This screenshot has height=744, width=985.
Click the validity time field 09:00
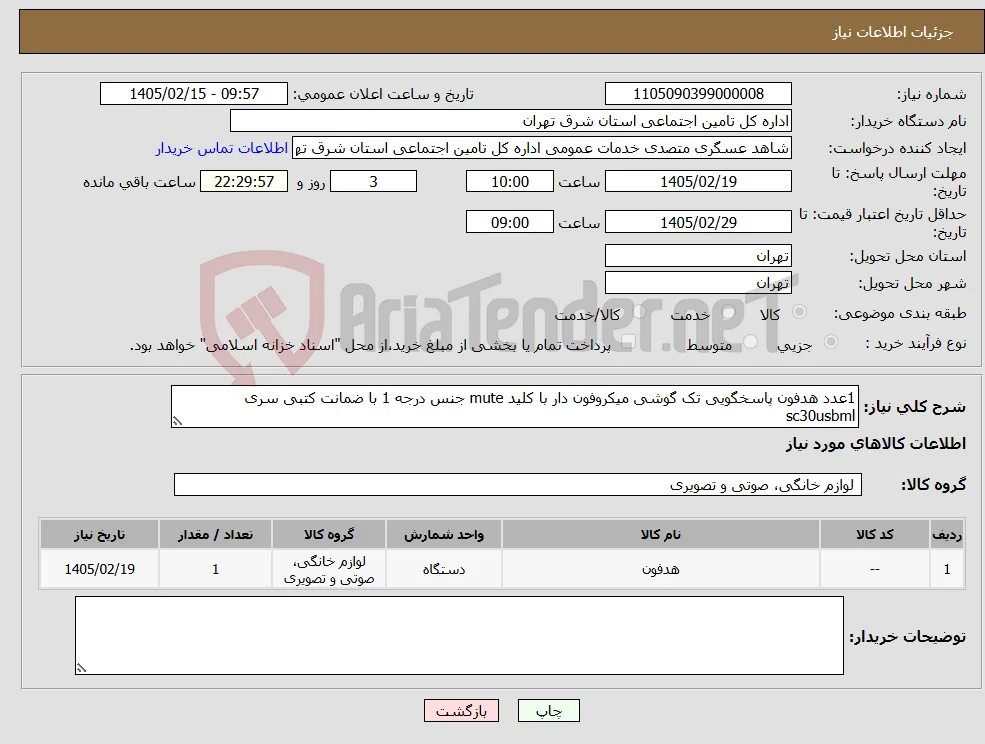click(509, 222)
